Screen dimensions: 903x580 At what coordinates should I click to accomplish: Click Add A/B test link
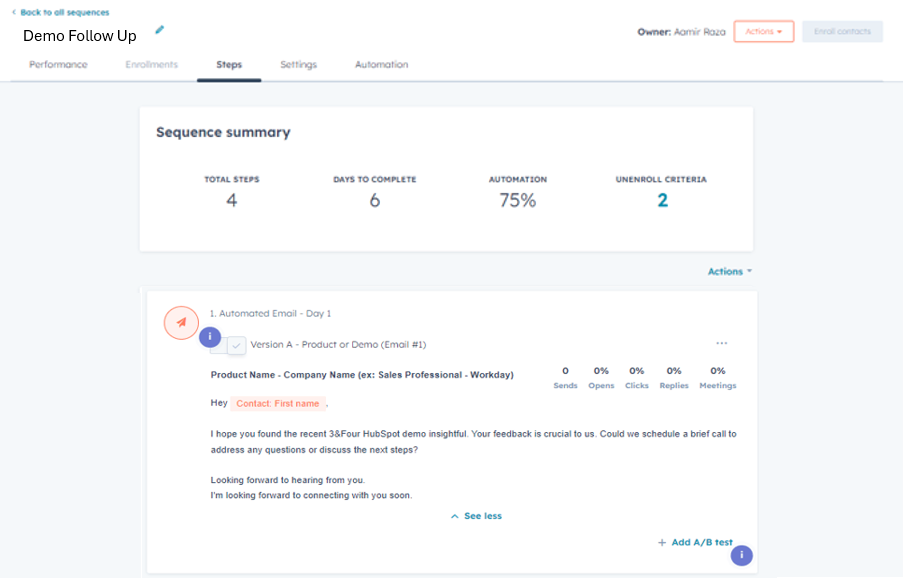tap(695, 543)
